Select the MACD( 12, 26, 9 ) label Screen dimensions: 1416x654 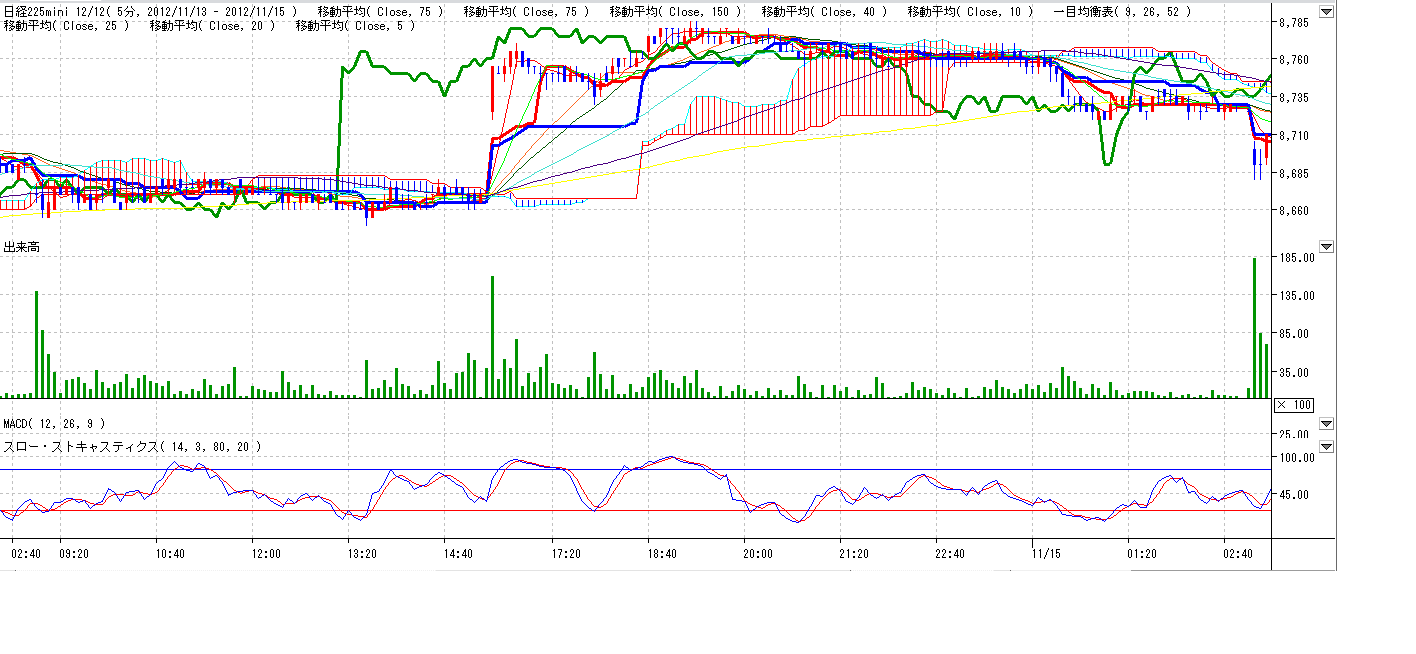[x=54, y=424]
